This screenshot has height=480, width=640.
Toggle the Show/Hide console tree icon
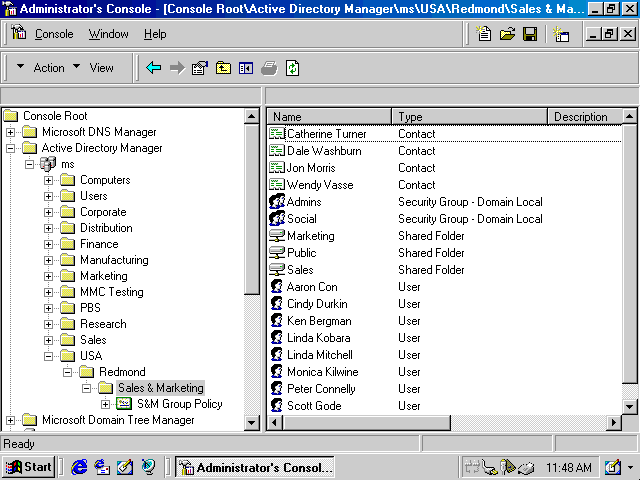[246, 68]
